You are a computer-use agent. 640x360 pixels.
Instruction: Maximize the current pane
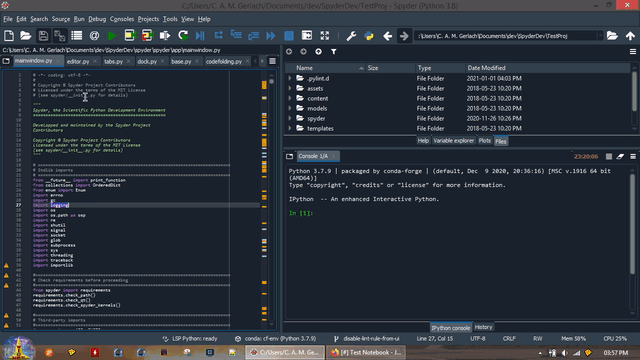[x=307, y=36]
